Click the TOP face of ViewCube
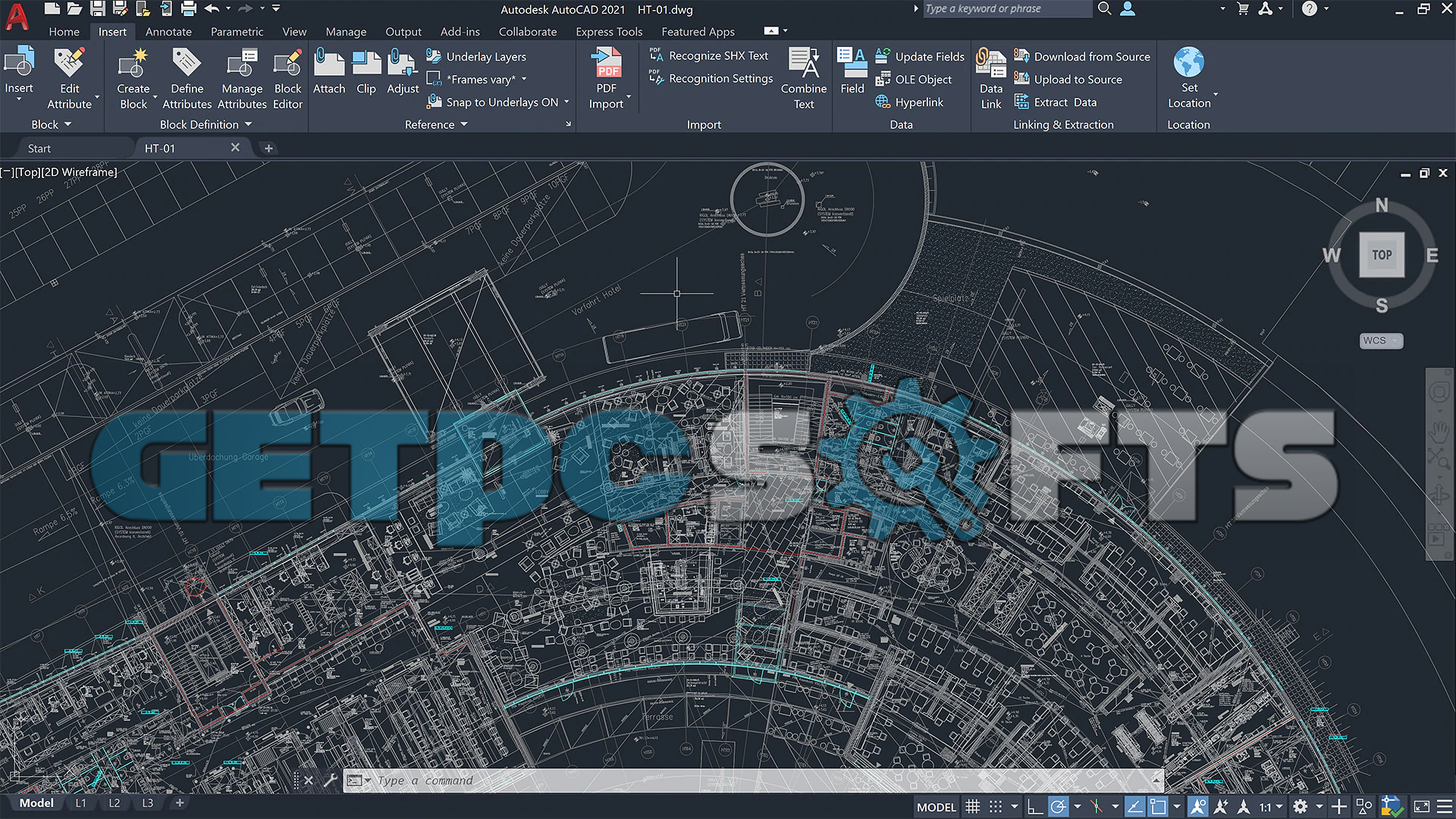 [x=1382, y=256]
